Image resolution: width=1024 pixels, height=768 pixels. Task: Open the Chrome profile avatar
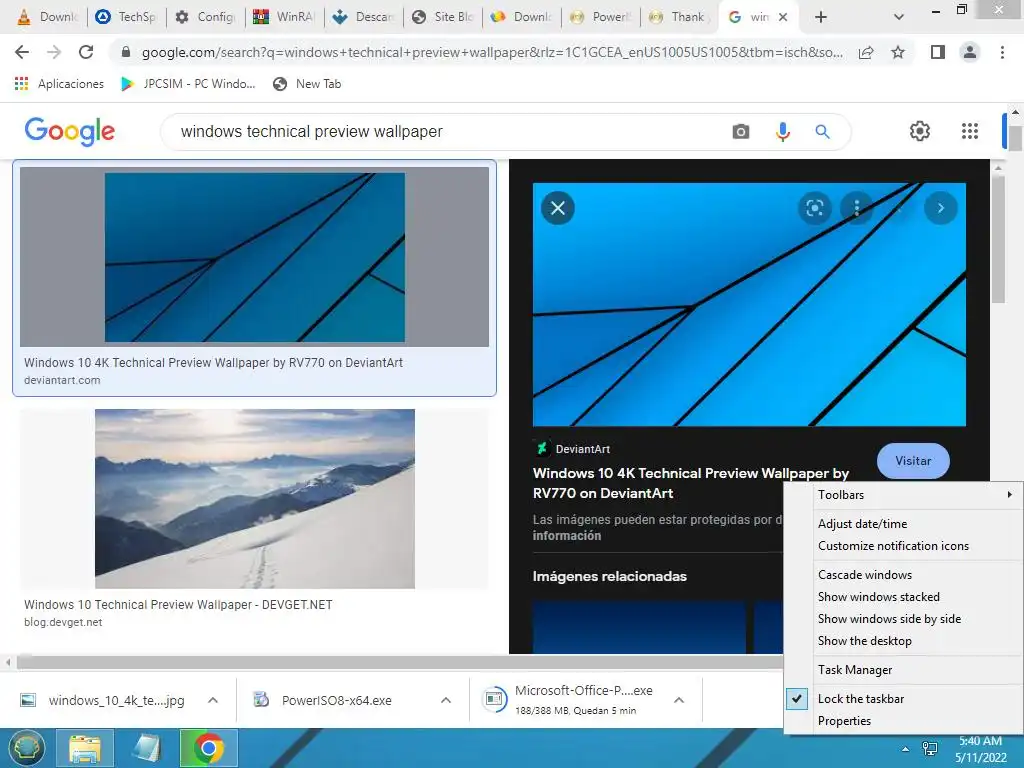[970, 52]
